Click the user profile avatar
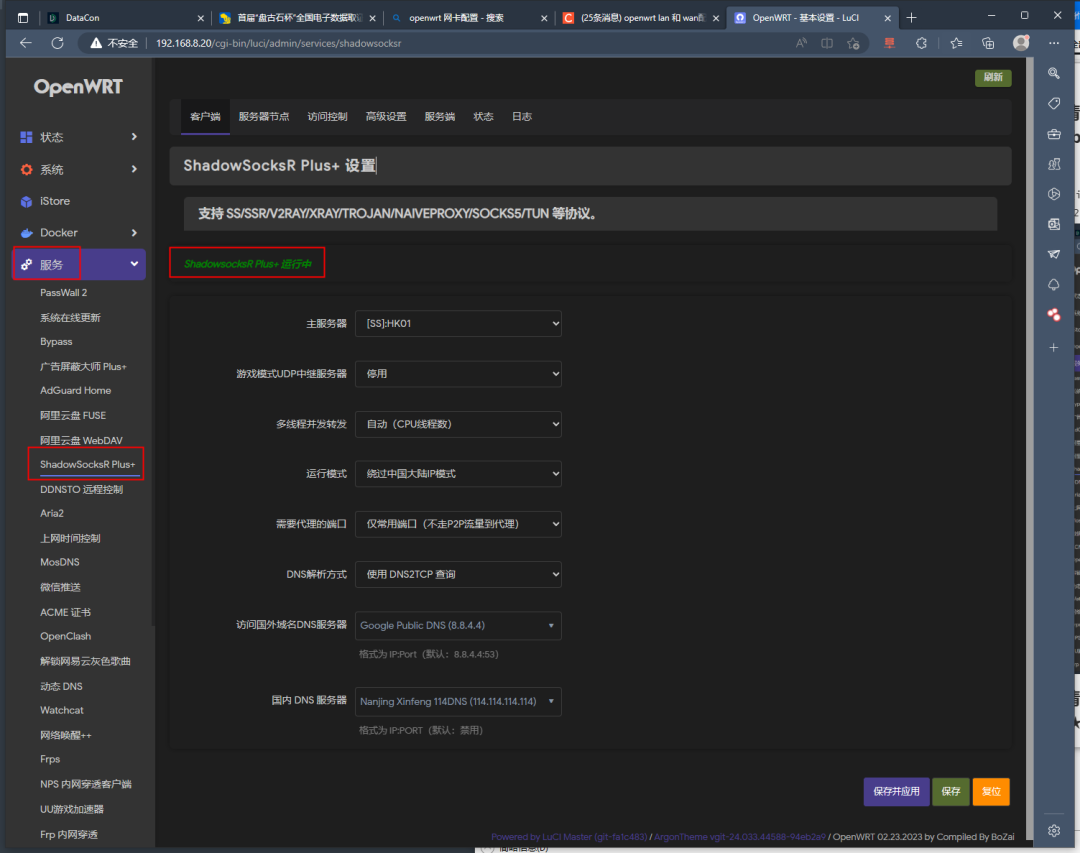Image resolution: width=1080 pixels, height=853 pixels. tap(1021, 43)
